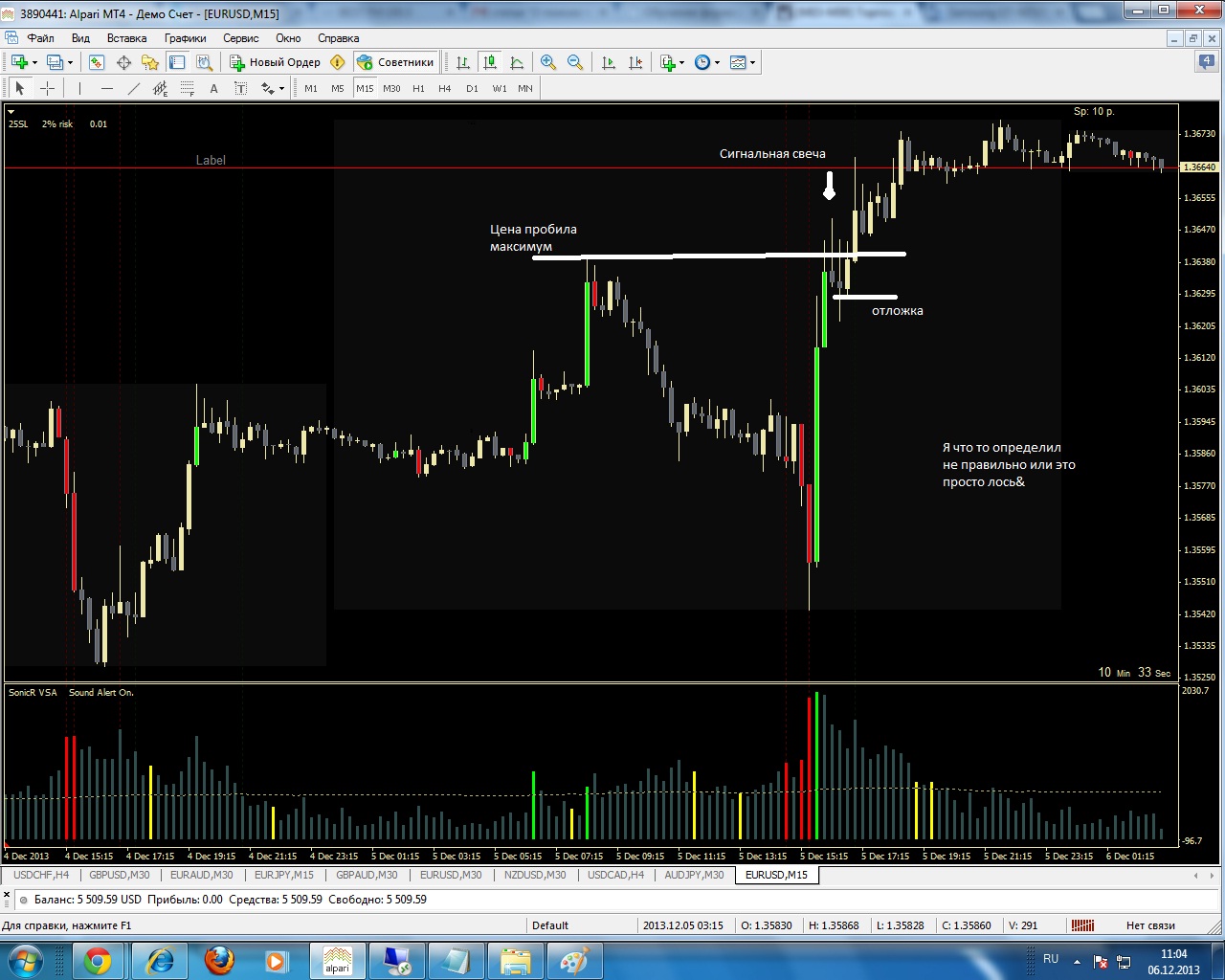This screenshot has width=1225, height=980.
Task: Switch to the USDCHF,H4 chart tab
Action: (41, 875)
